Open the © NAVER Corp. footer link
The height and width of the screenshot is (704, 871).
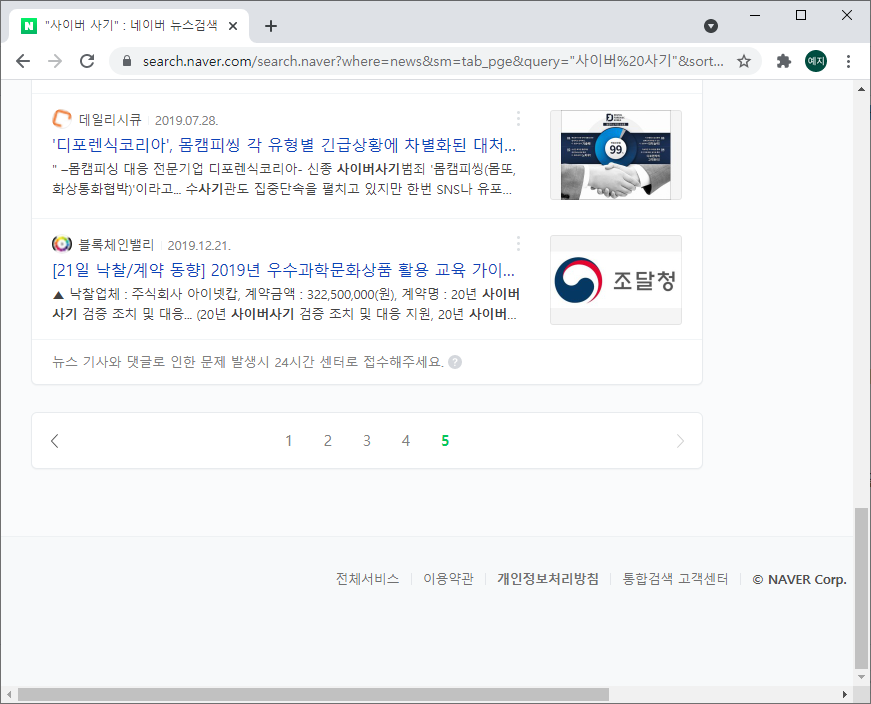[799, 579]
